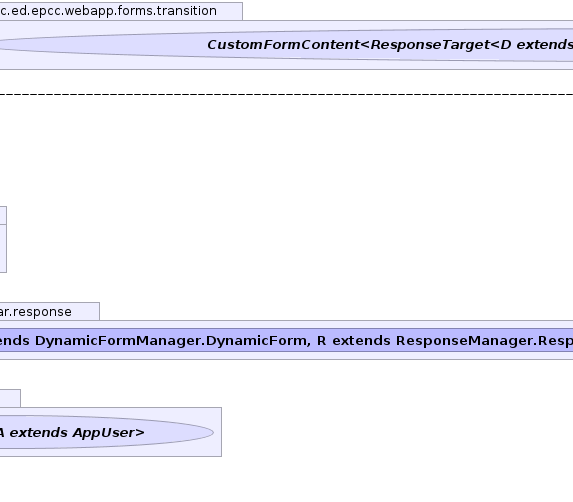Image resolution: width=573 pixels, height=502 pixels.
Task: Click the upper compartment of the small unlabeled box
Action: (x=3, y=216)
